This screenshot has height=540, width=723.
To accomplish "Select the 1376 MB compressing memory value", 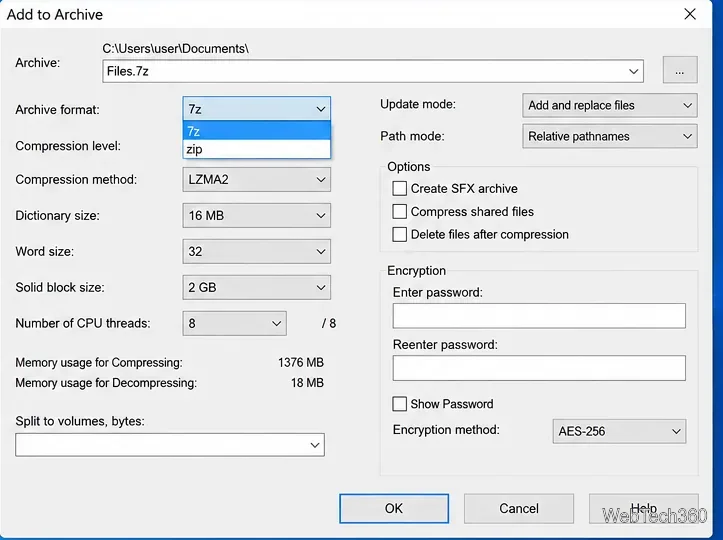I will click(301, 362).
